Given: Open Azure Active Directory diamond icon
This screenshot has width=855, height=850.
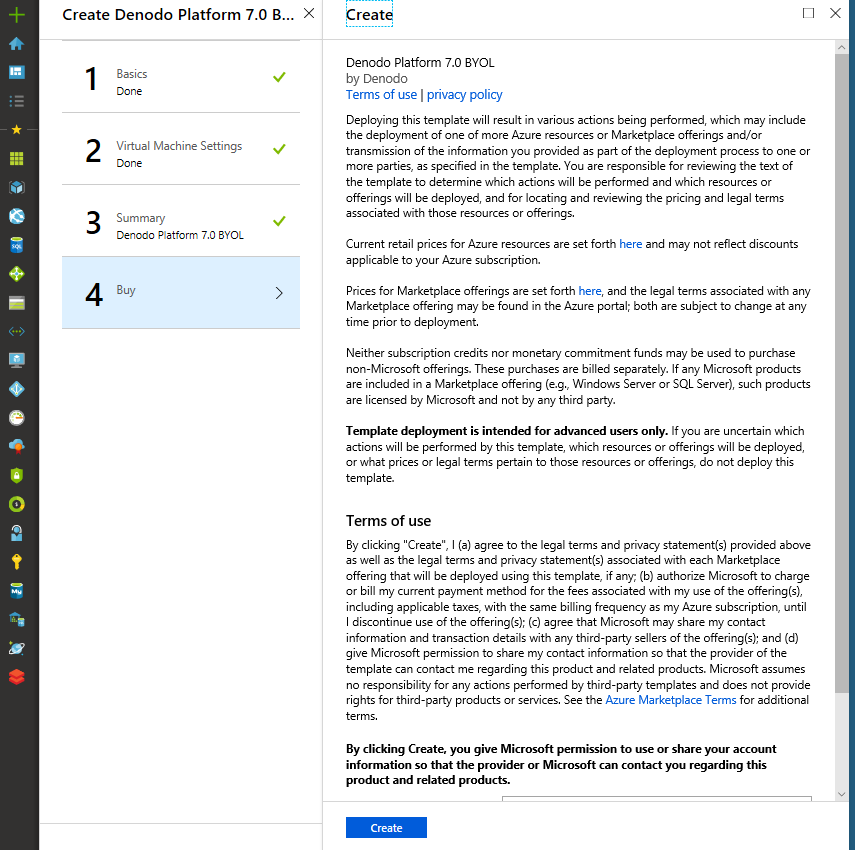Looking at the screenshot, I should (17, 389).
